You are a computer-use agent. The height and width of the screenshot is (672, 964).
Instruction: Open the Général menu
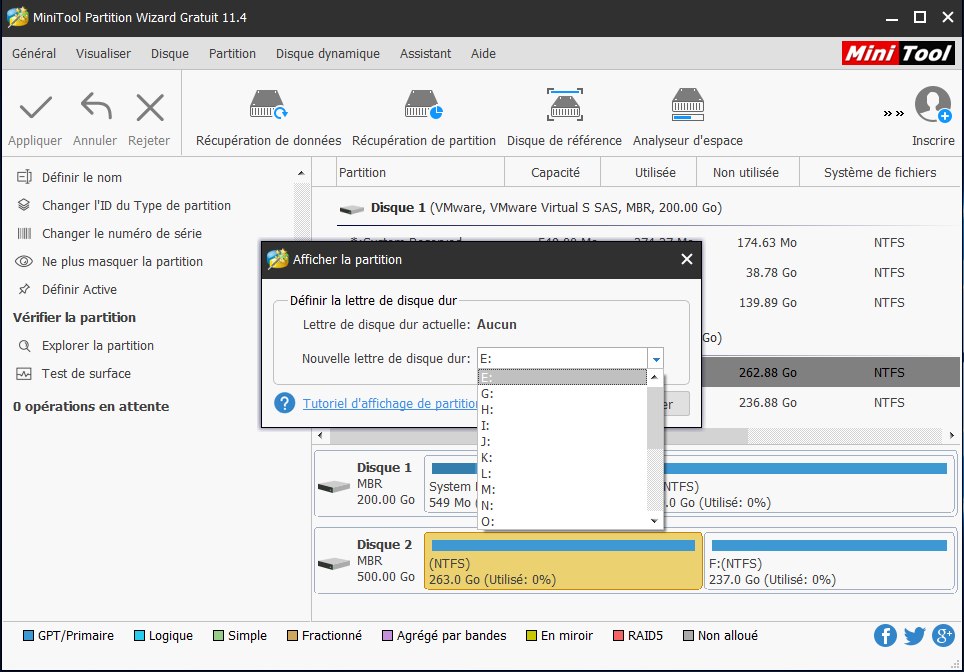tap(34, 53)
